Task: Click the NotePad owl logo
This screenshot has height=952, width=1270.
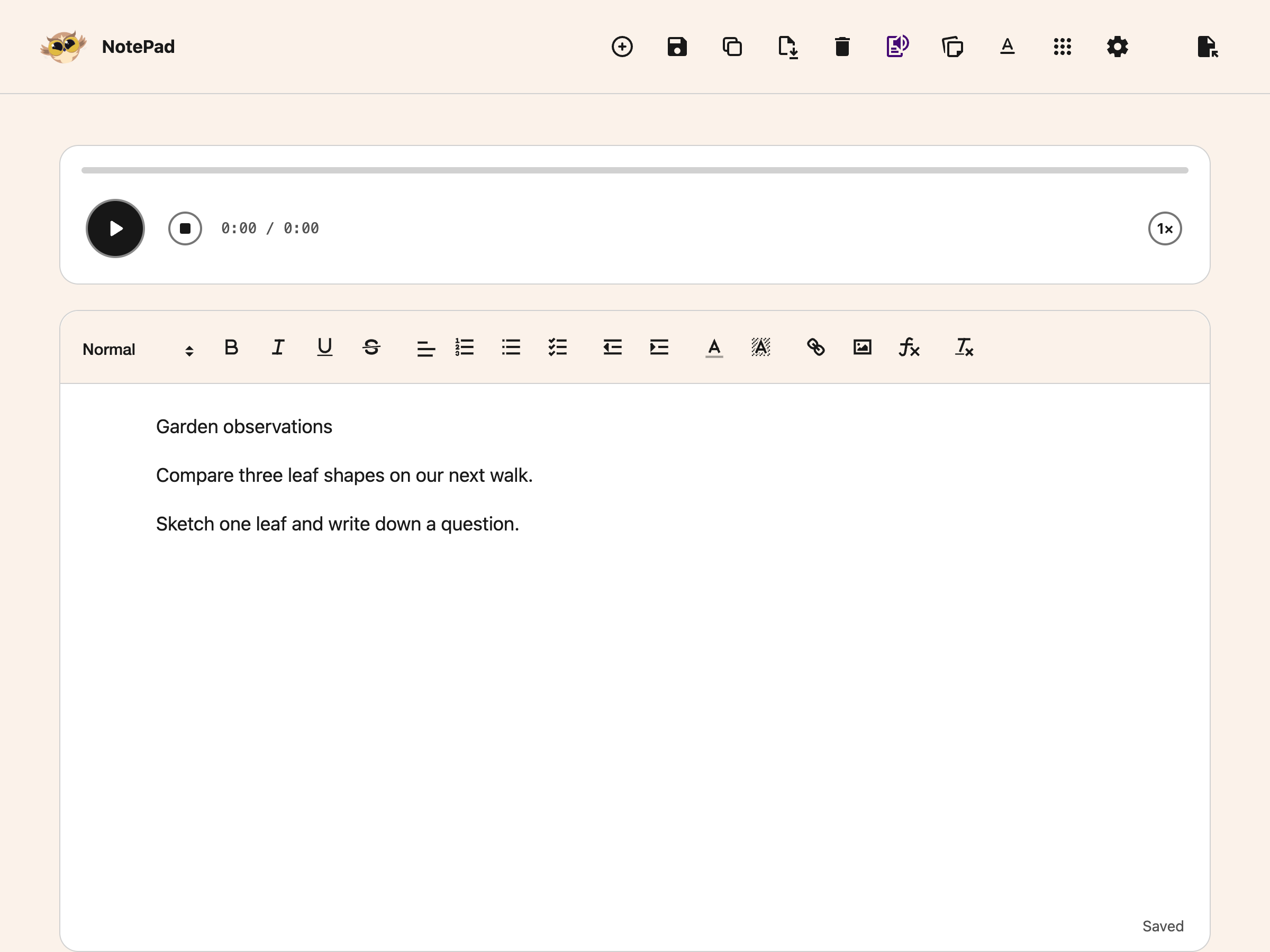Action: coord(63,47)
